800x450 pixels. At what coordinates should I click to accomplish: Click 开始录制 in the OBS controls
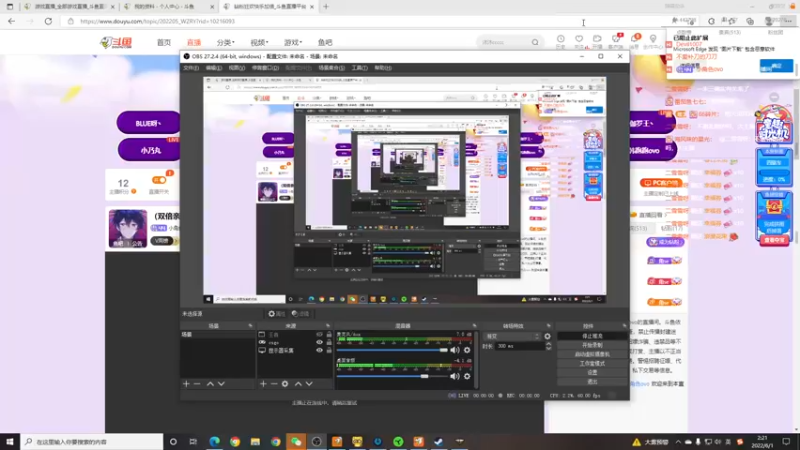592,345
